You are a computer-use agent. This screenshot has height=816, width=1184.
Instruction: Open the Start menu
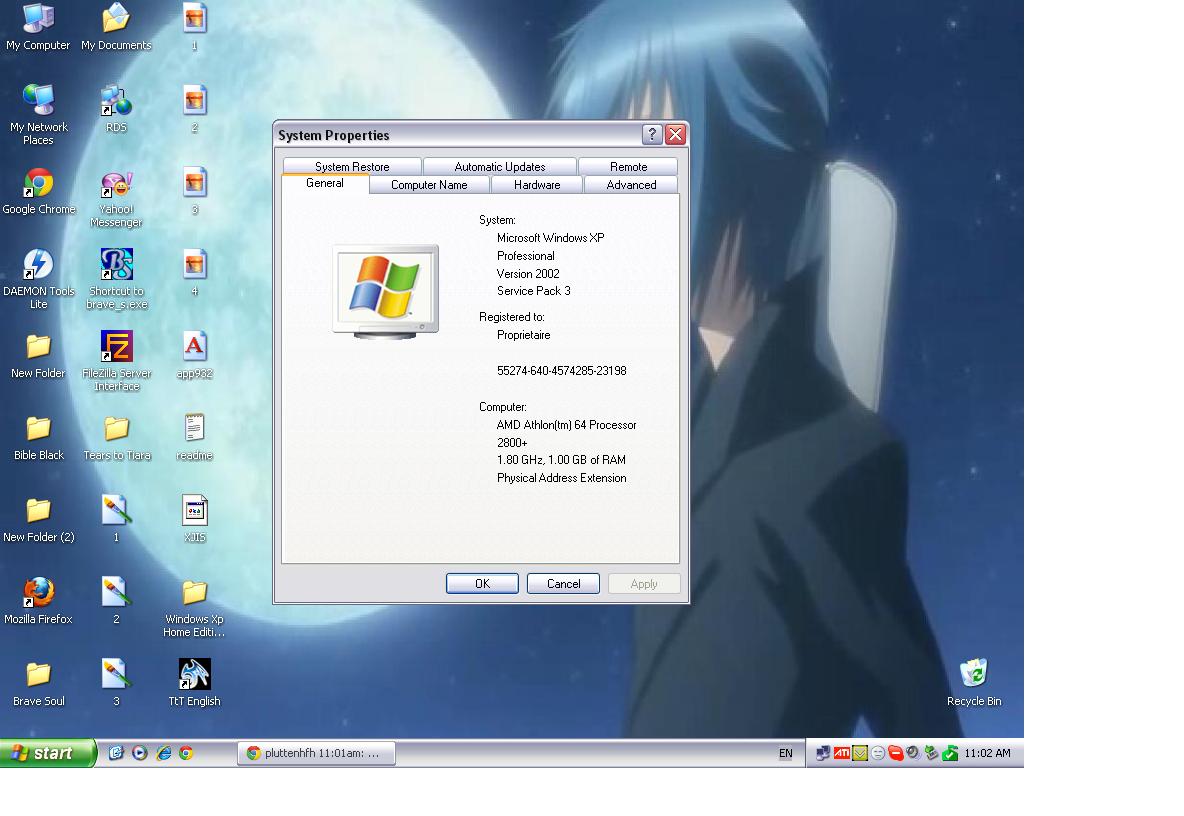[47, 753]
